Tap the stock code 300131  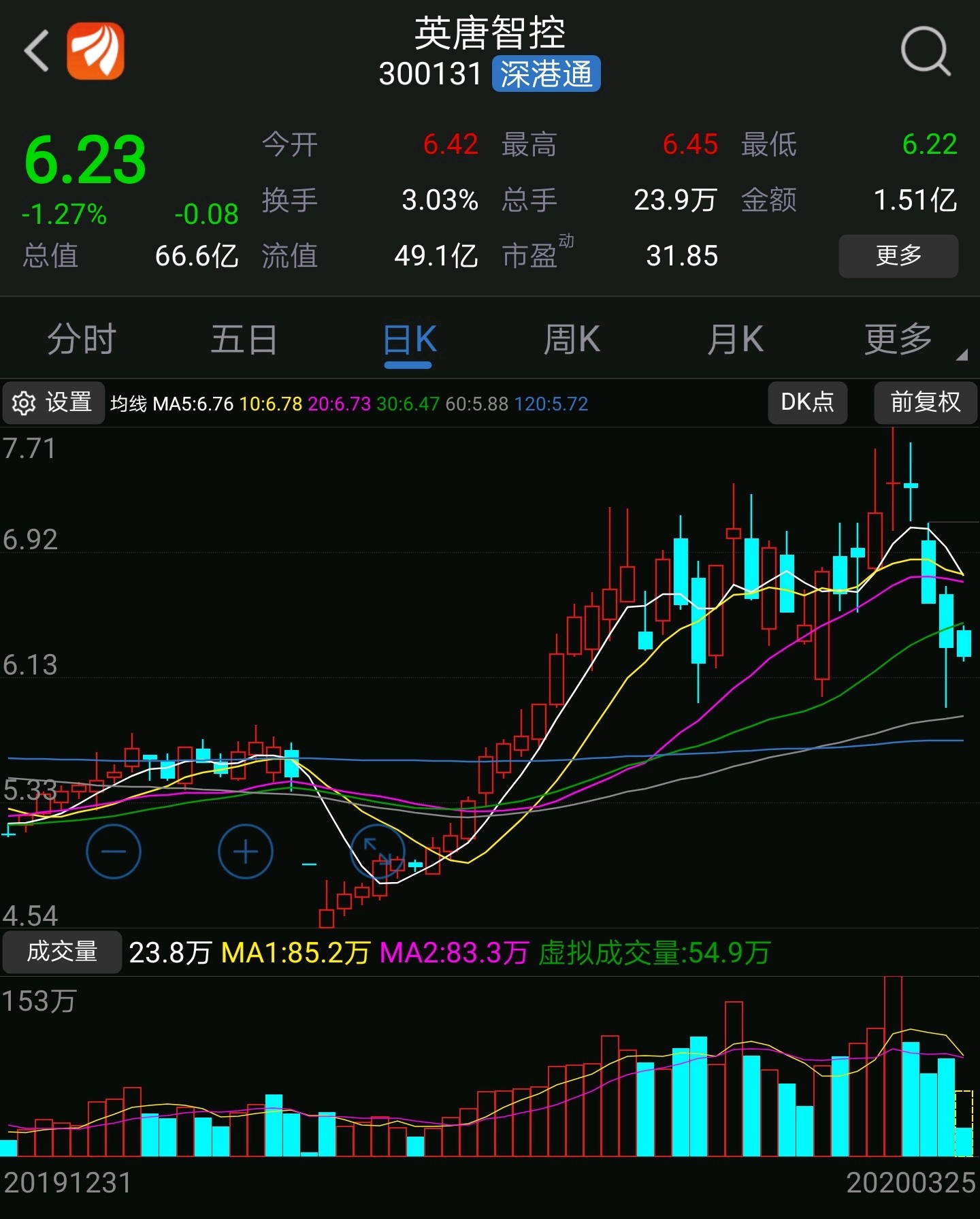(x=430, y=74)
